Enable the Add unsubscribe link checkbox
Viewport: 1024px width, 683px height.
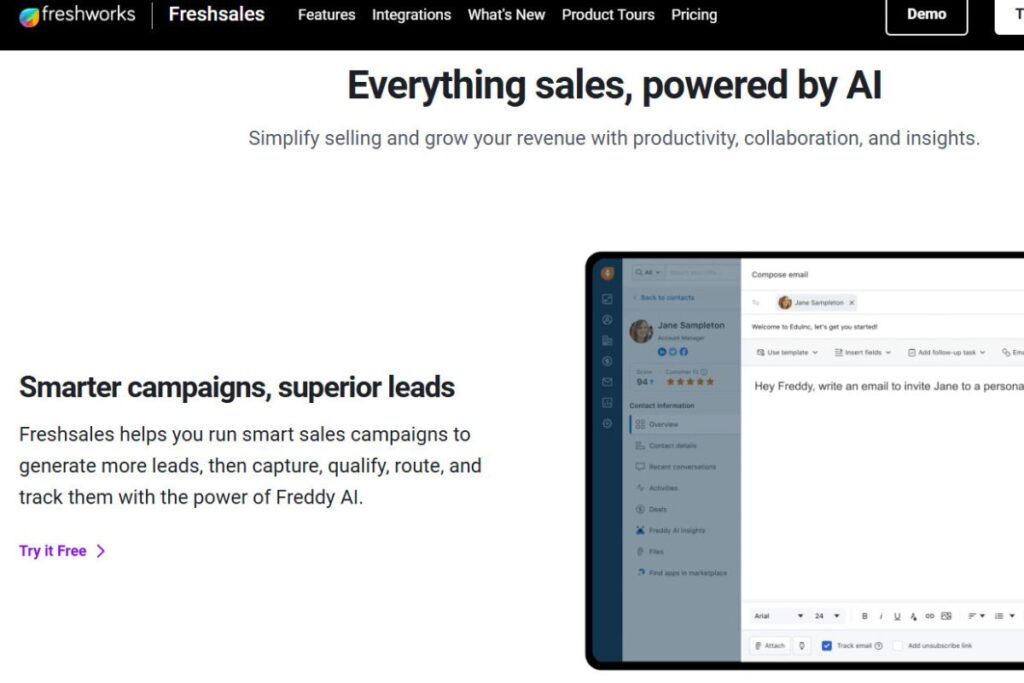[x=898, y=646]
